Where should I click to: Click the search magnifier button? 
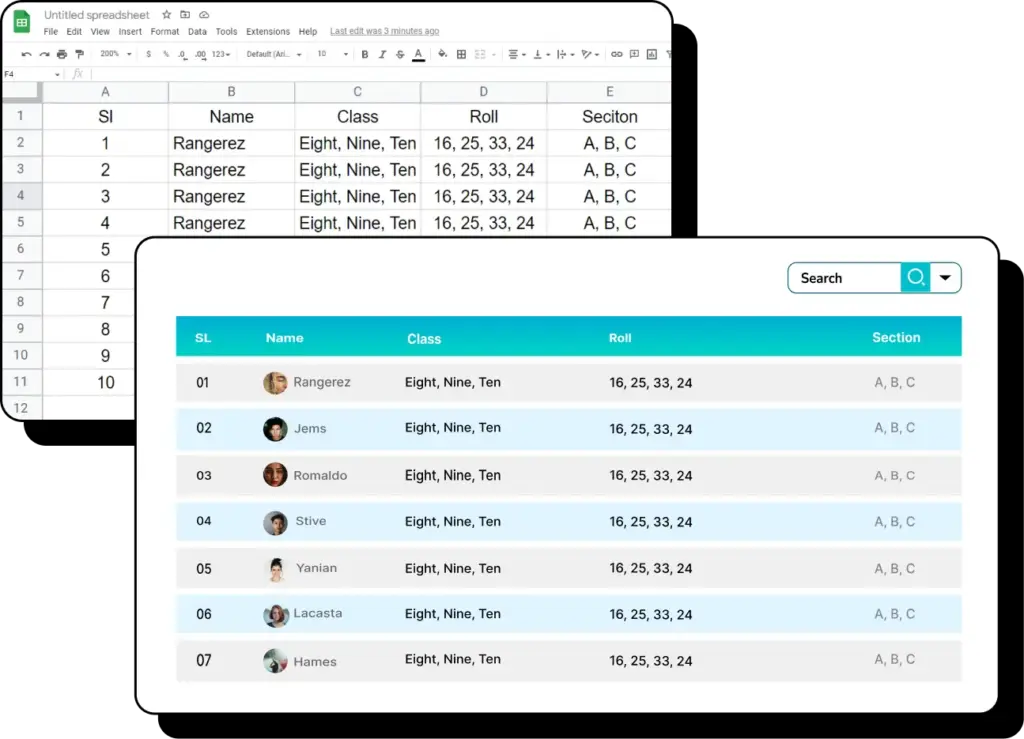pyautogui.click(x=915, y=277)
